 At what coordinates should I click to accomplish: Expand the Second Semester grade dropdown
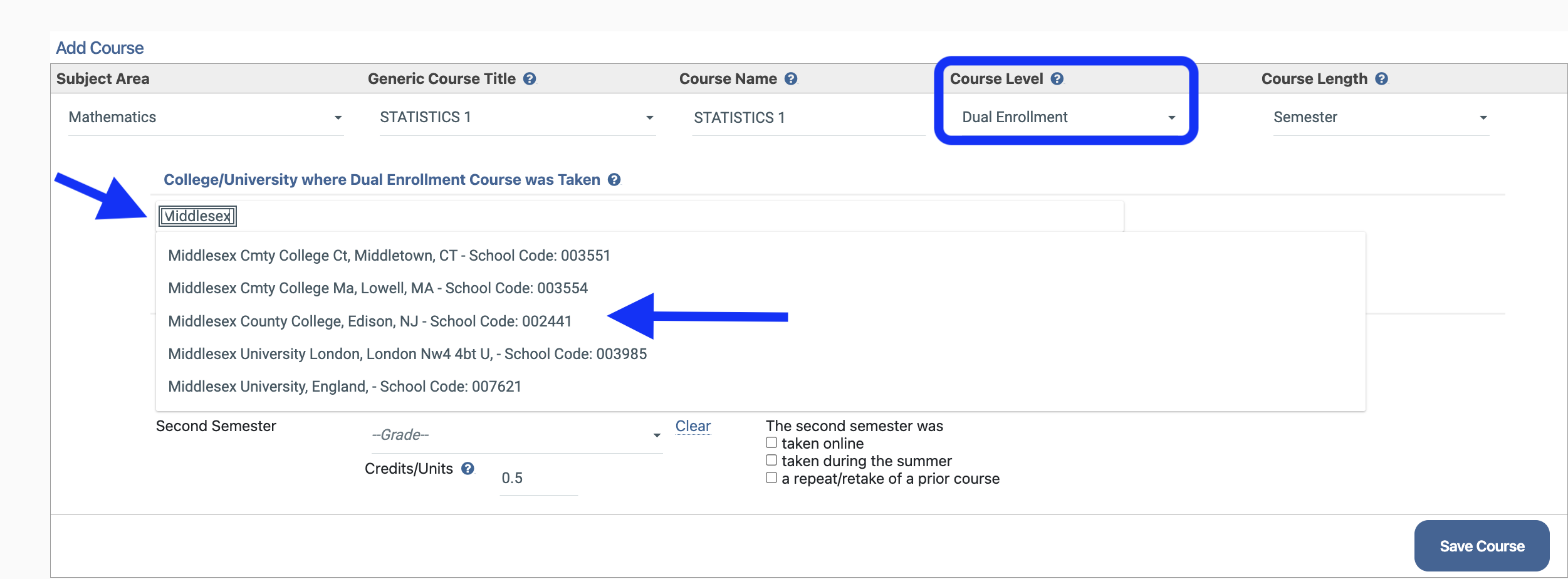tap(516, 435)
